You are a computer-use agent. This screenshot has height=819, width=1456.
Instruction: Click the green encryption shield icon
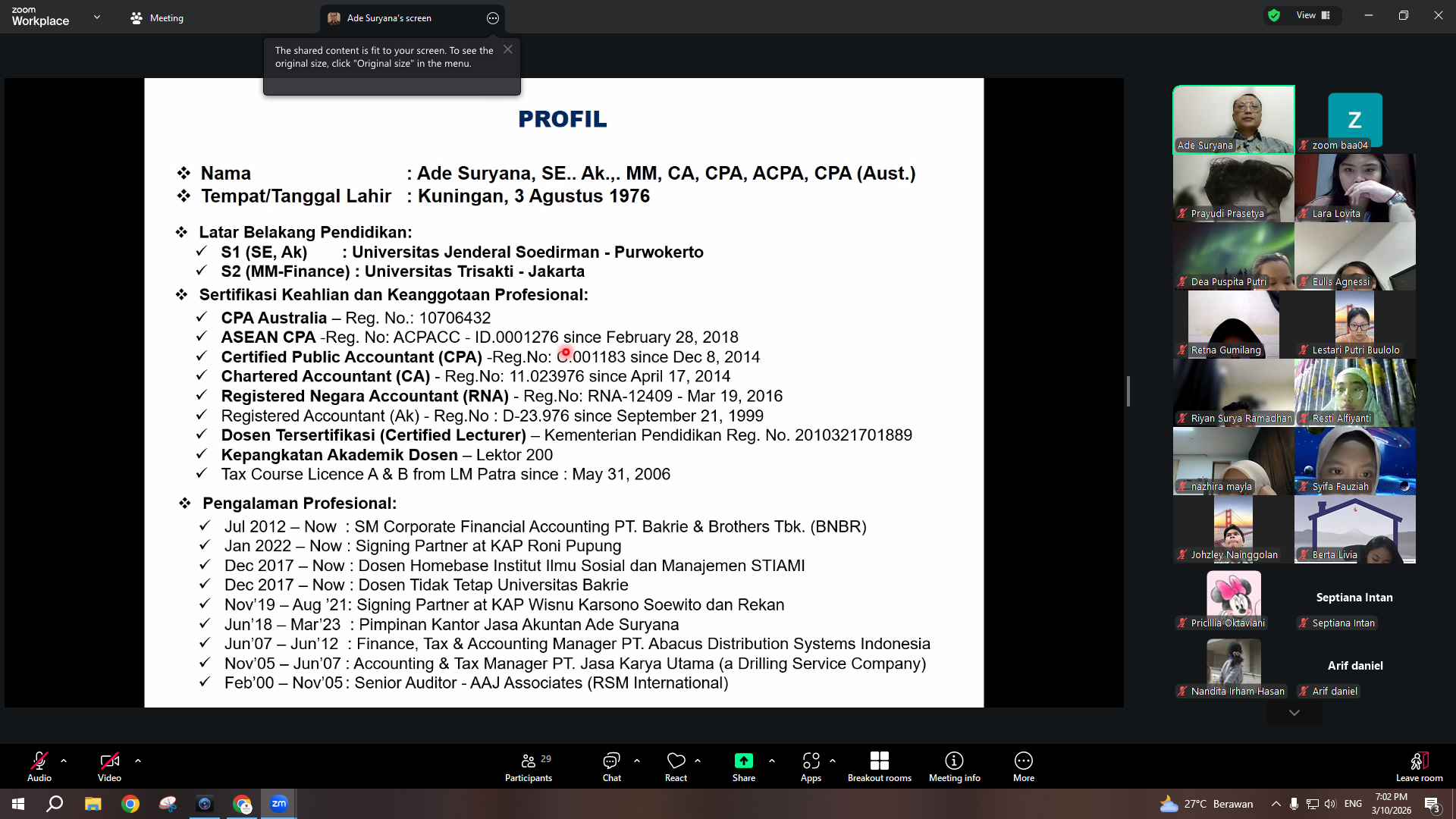(x=1274, y=15)
